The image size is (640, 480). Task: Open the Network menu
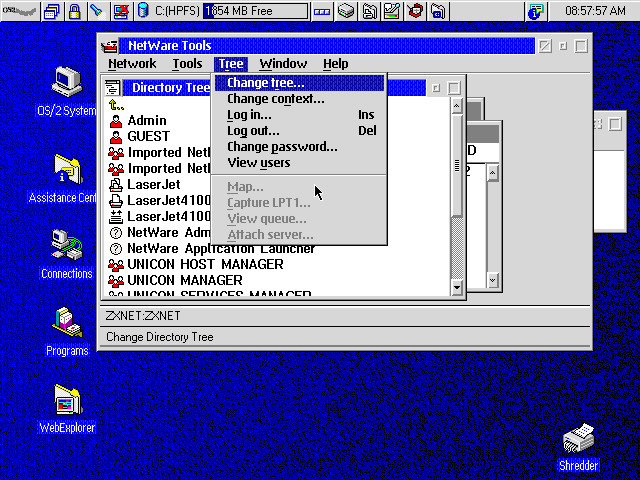[132, 64]
